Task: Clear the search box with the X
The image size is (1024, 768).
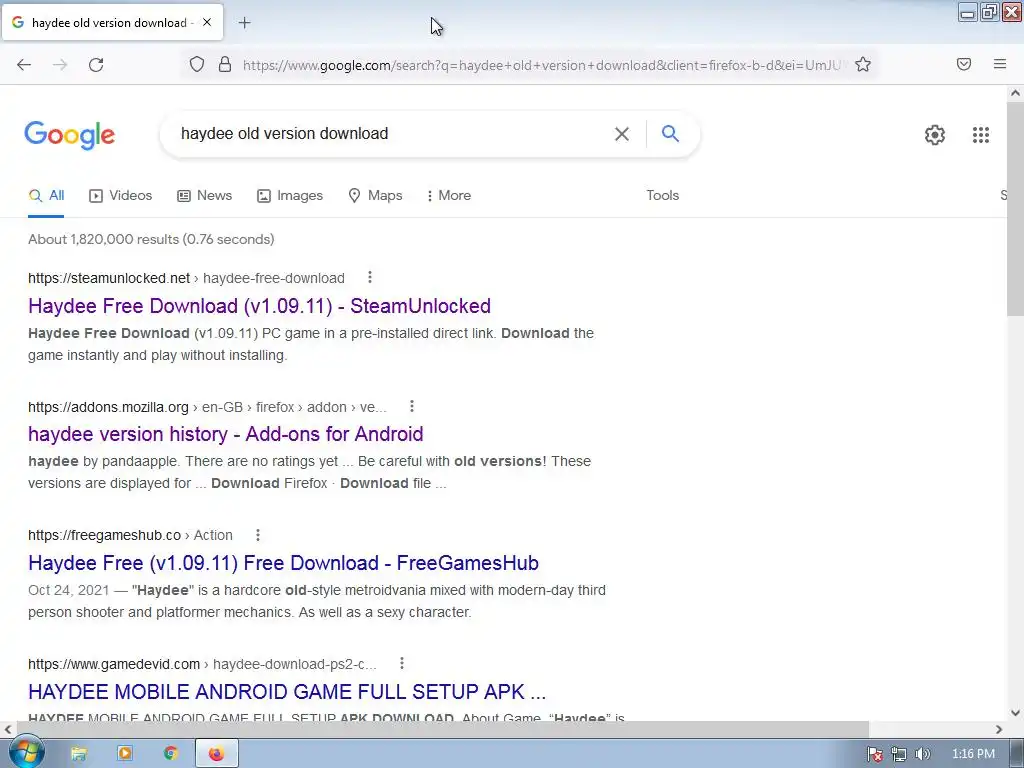Action: (622, 134)
